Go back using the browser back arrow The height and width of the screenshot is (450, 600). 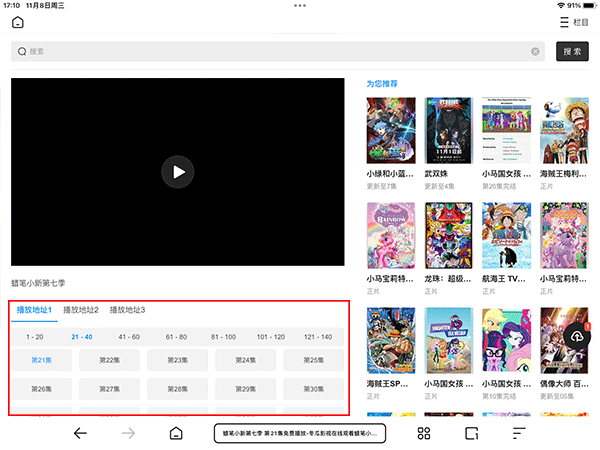coord(80,433)
